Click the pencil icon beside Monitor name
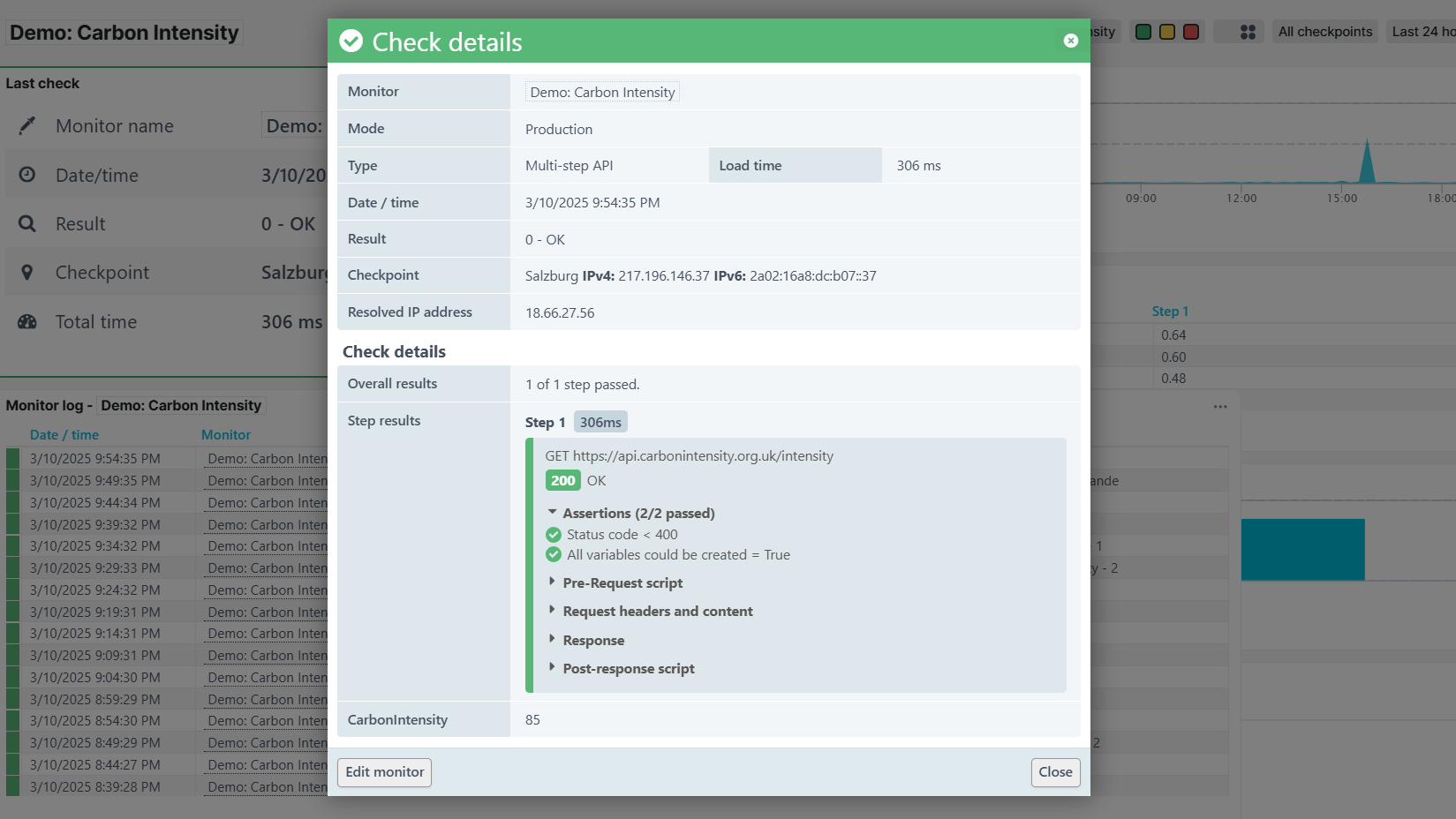Image resolution: width=1456 pixels, height=819 pixels. coord(27,126)
